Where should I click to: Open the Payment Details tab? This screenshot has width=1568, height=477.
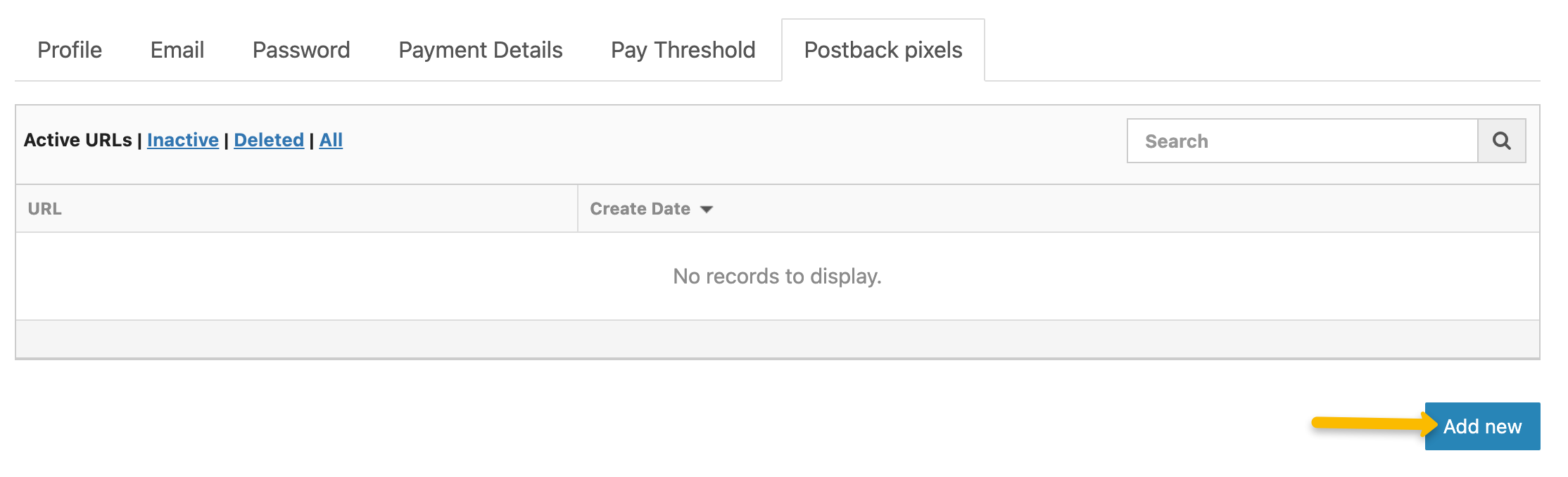481,50
